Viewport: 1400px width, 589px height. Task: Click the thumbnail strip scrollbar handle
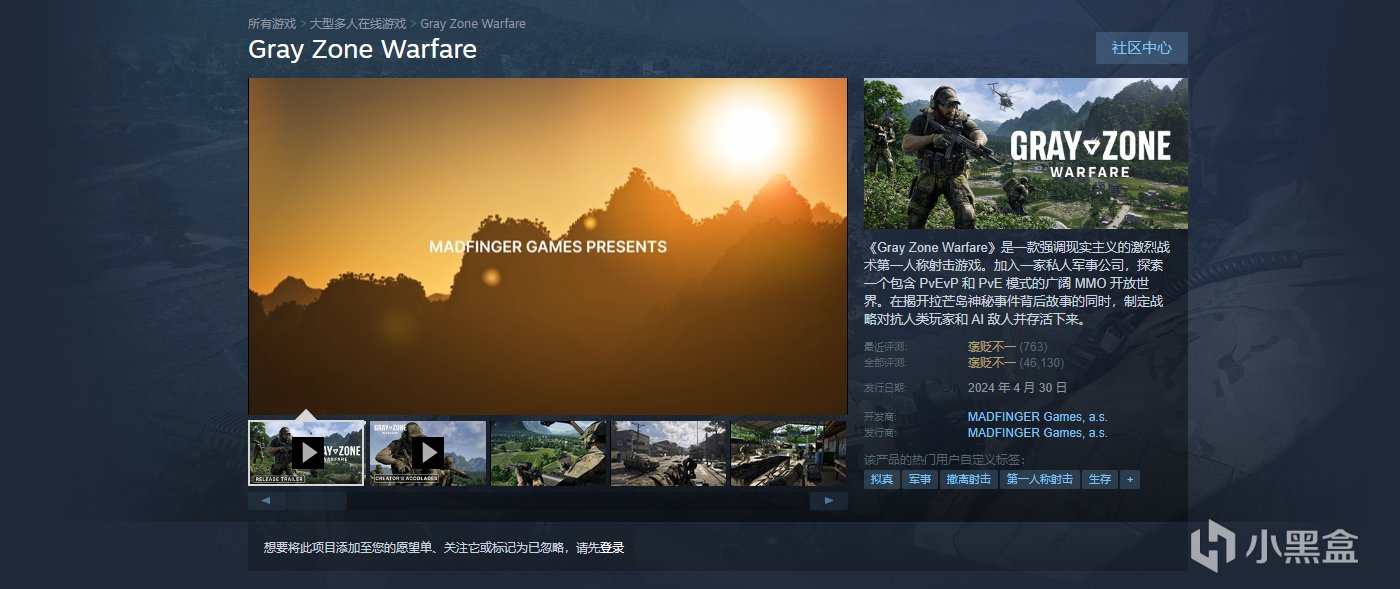(317, 501)
